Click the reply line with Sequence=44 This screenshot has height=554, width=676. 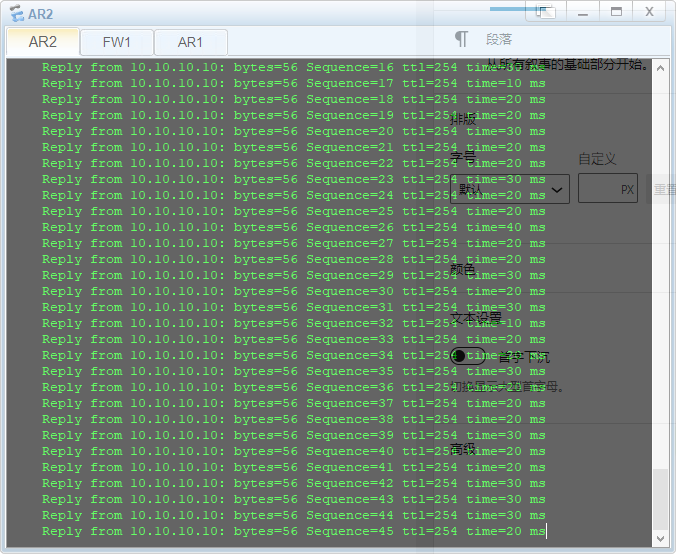coord(293,516)
